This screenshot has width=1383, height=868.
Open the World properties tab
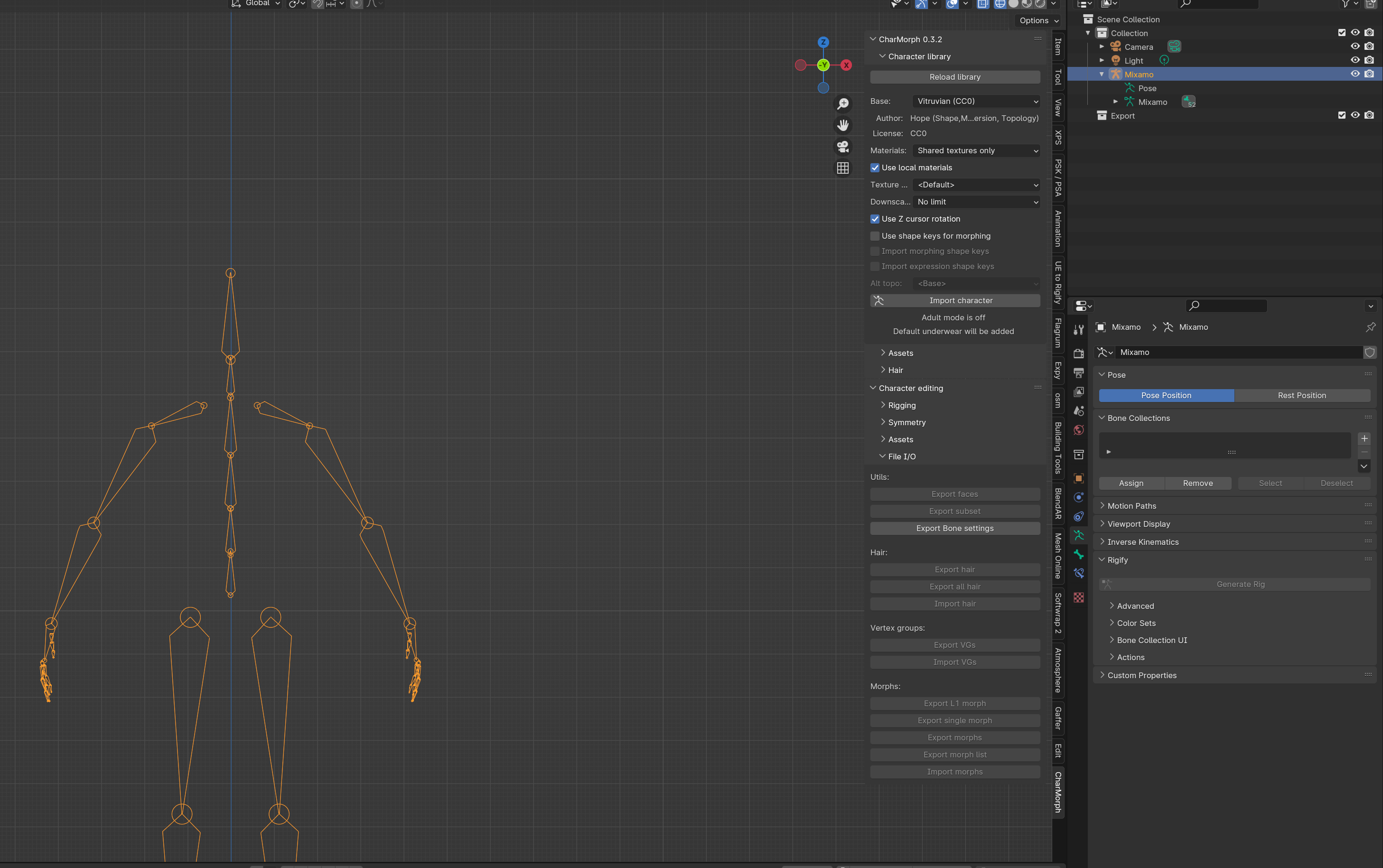tap(1079, 430)
